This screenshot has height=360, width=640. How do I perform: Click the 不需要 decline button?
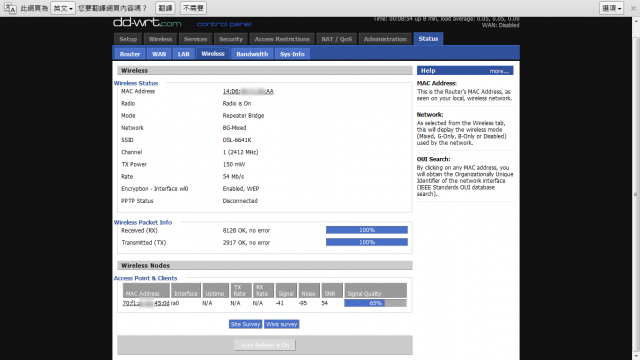click(x=193, y=8)
